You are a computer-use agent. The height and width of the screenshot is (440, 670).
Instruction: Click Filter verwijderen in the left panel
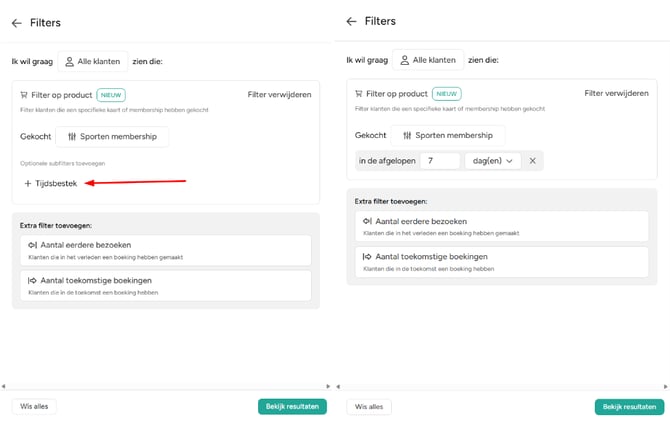point(279,95)
